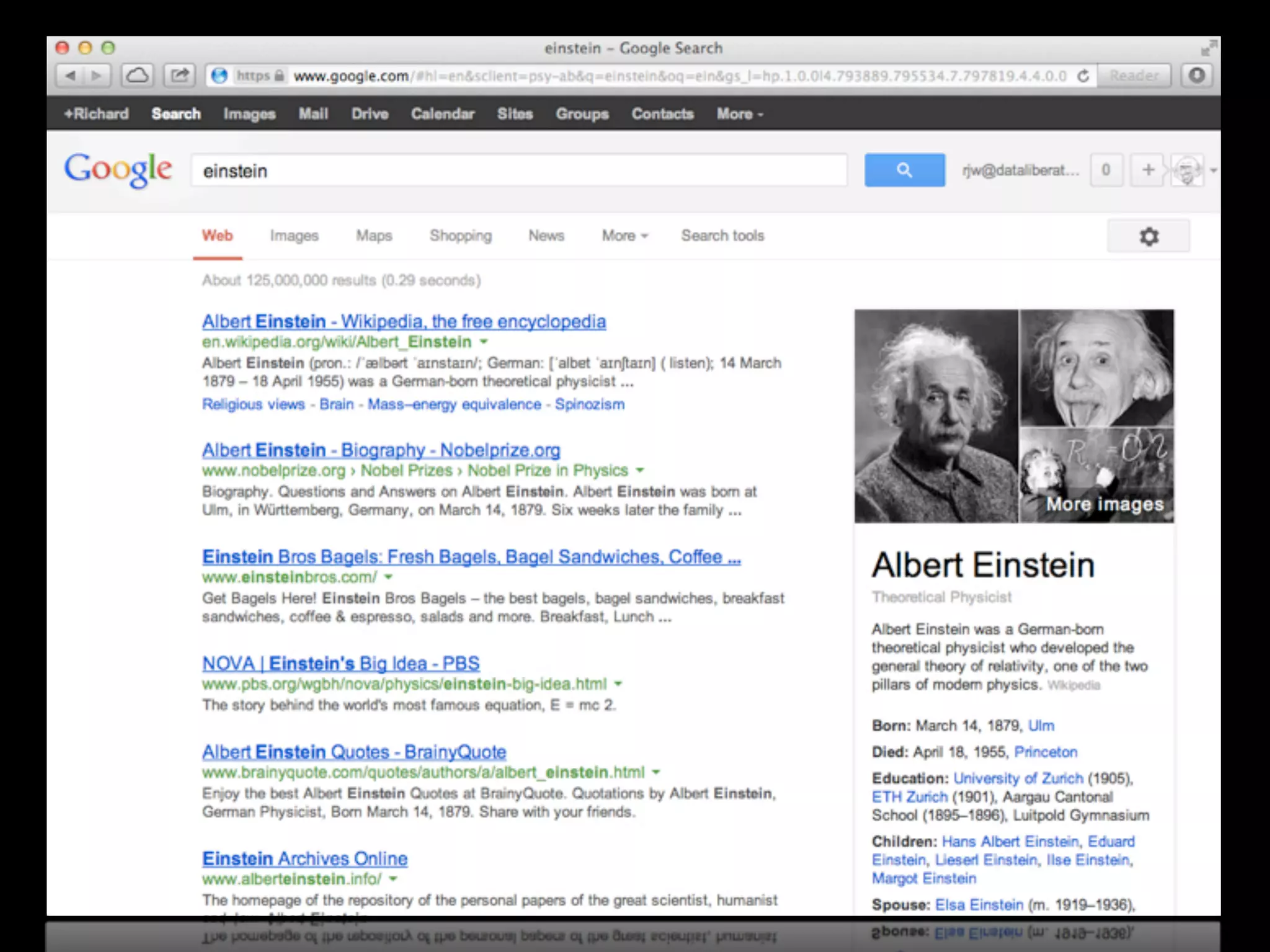1270x952 pixels.
Task: Switch to the Images results tab
Action: pos(294,236)
